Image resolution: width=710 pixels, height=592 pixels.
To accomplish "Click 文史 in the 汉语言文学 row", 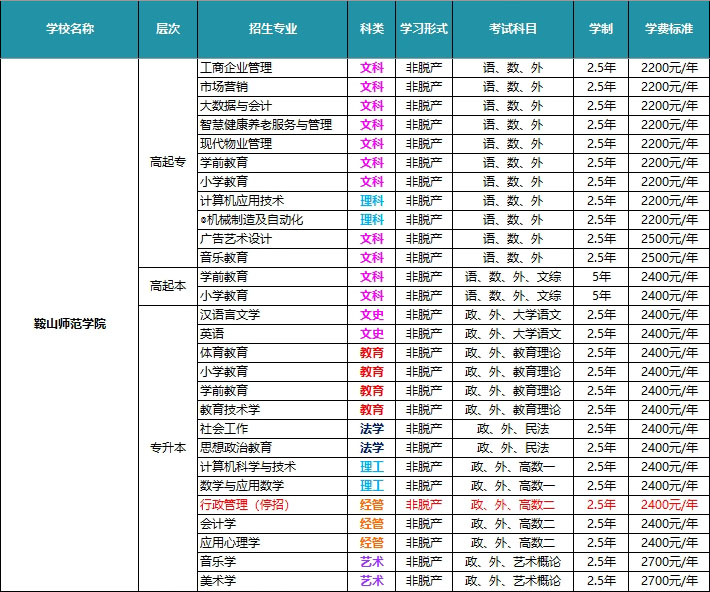I will tap(372, 315).
